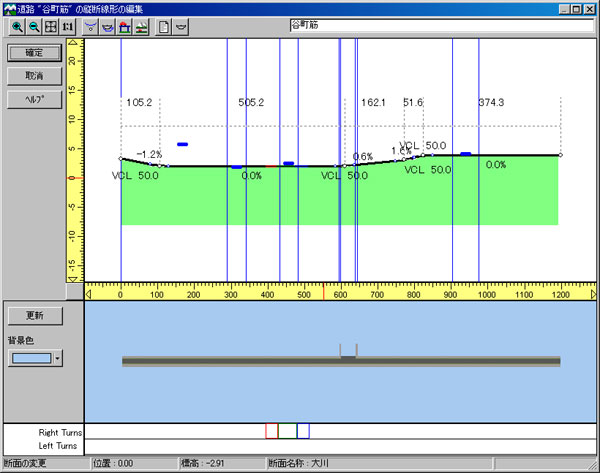Close the profile editing window
This screenshot has height=473, width=600.
[x=590, y=9]
